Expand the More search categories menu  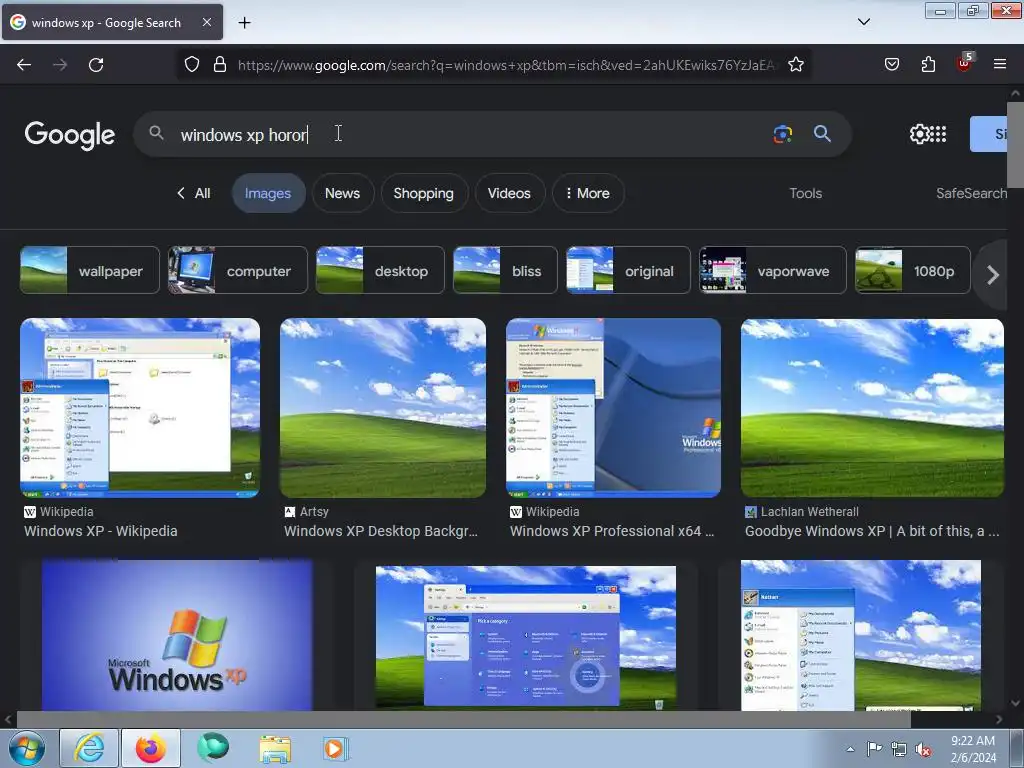[588, 193]
